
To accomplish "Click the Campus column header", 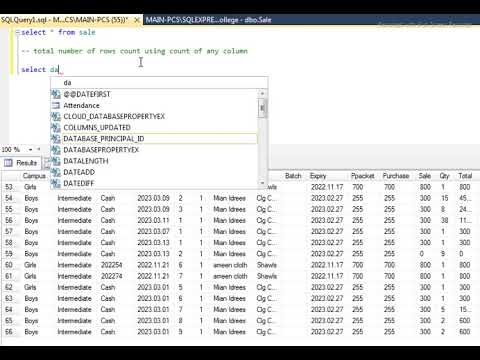I will pos(34,176).
